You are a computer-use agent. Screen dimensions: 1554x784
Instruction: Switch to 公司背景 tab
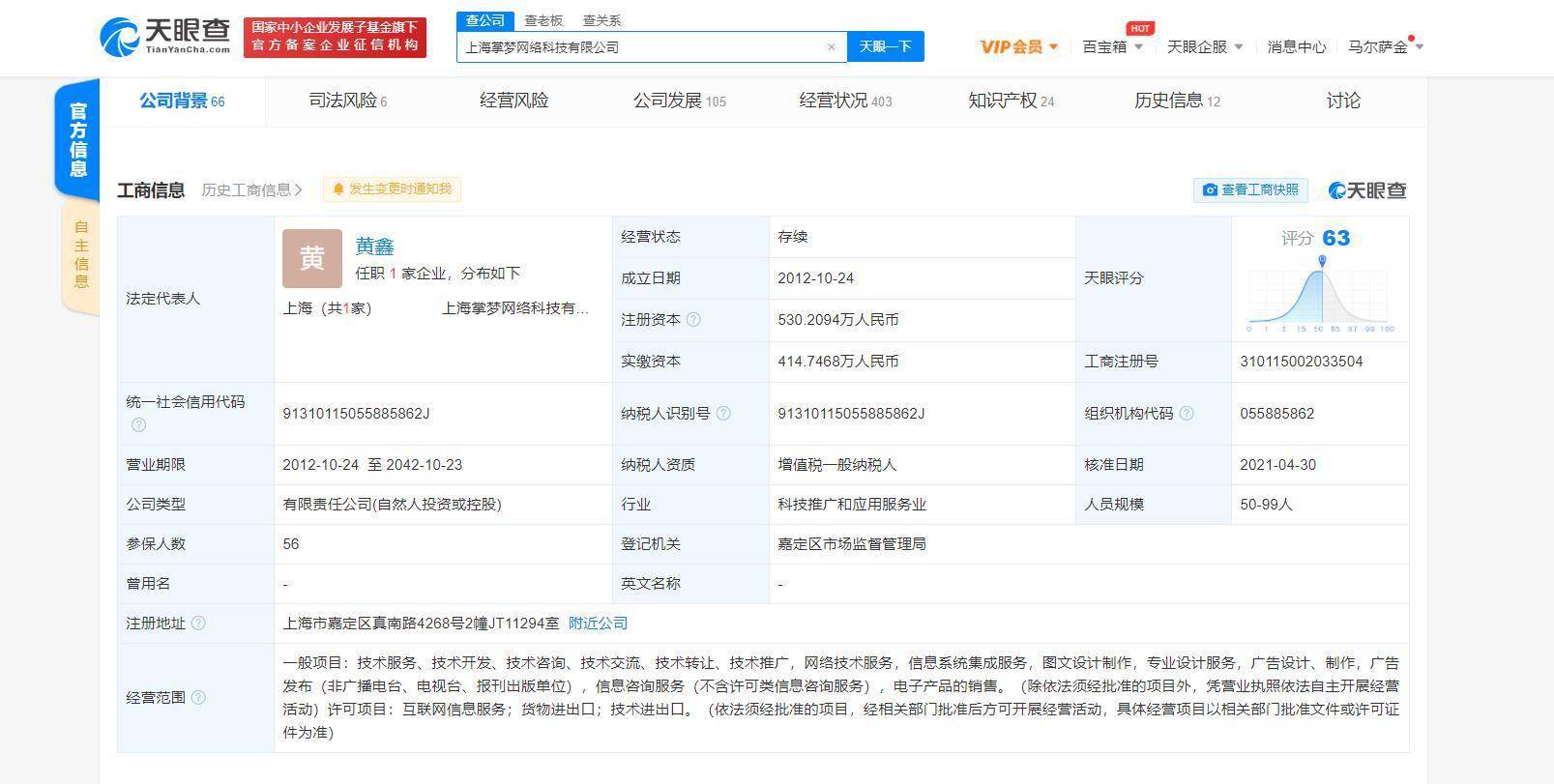pos(182,101)
